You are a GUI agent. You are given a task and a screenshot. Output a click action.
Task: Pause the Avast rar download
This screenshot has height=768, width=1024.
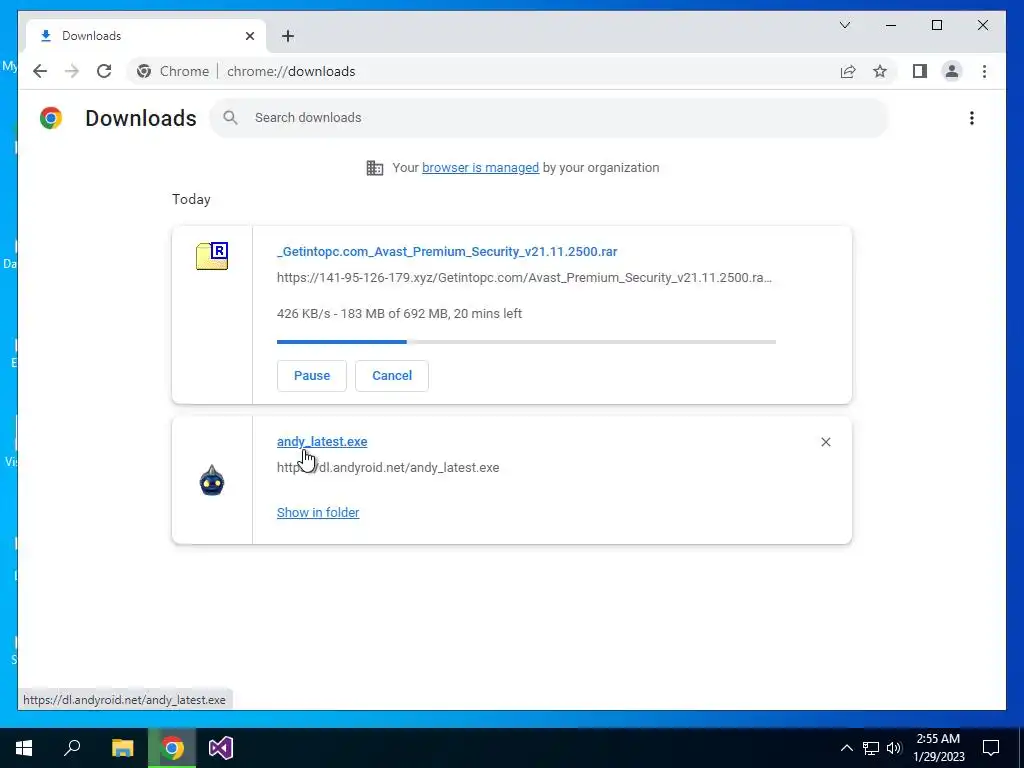click(x=312, y=376)
